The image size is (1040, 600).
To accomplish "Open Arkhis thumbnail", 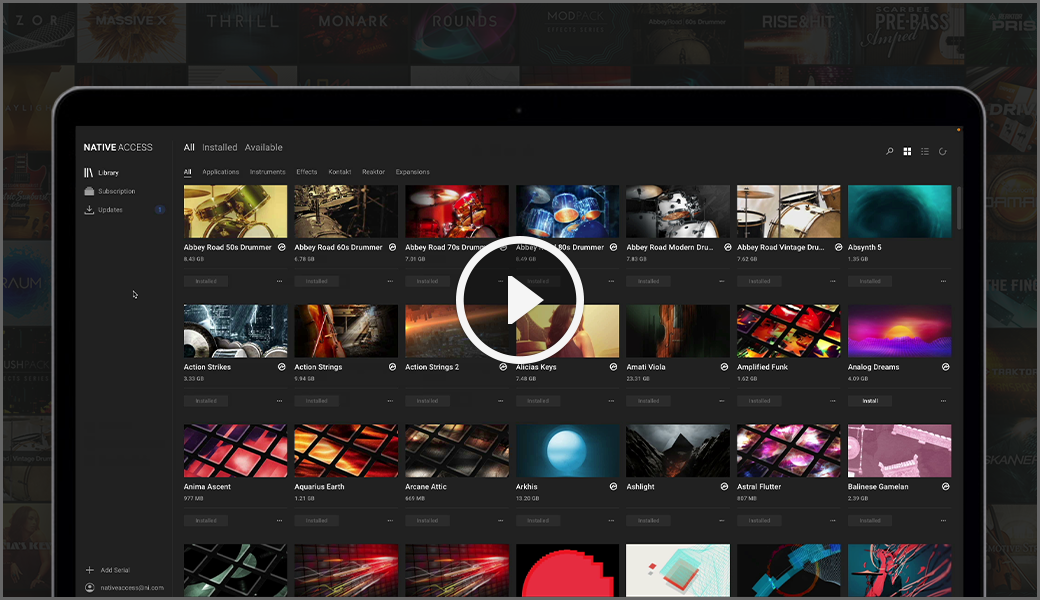I will click(567, 451).
